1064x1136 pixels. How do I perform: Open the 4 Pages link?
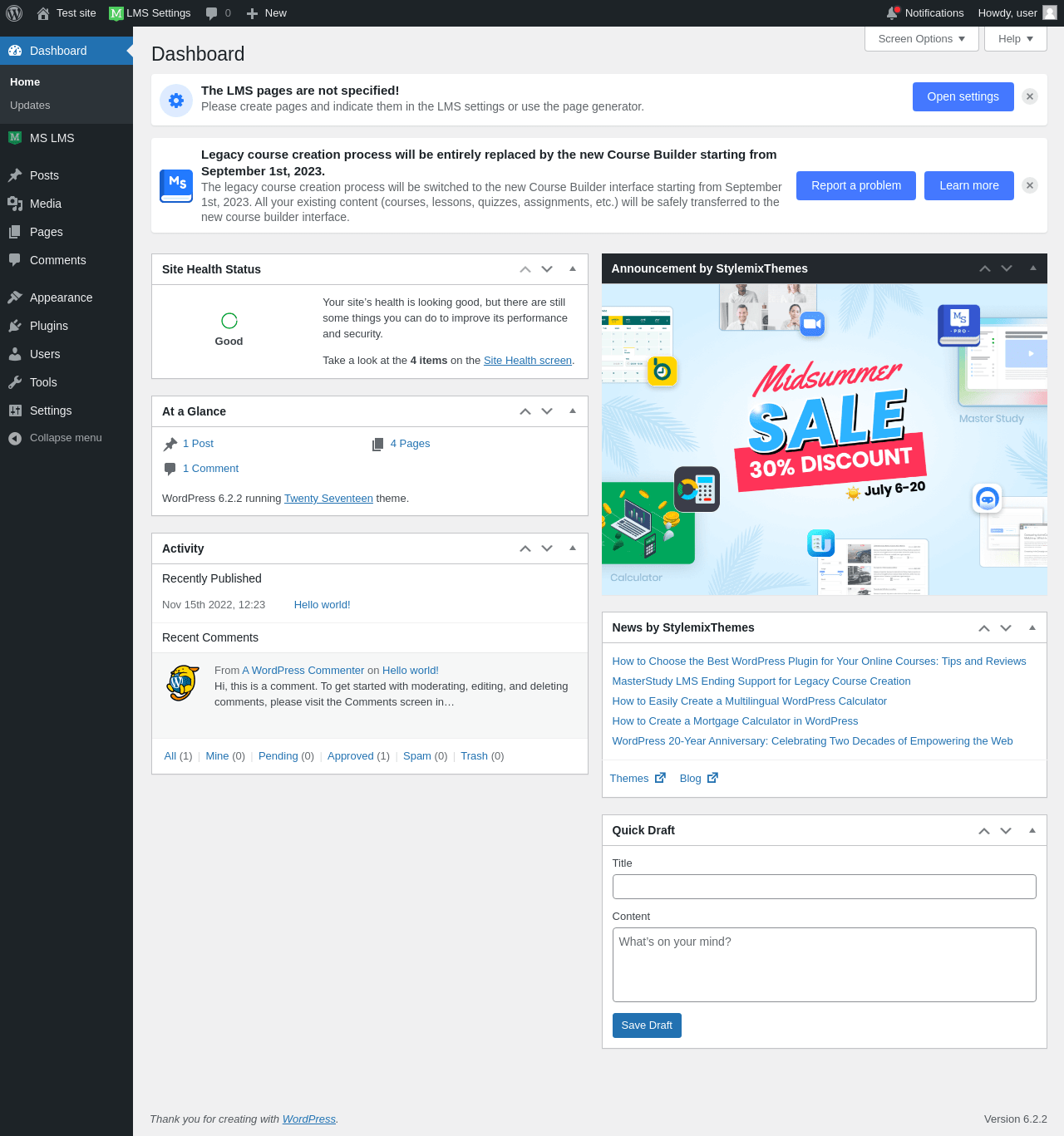pos(410,444)
